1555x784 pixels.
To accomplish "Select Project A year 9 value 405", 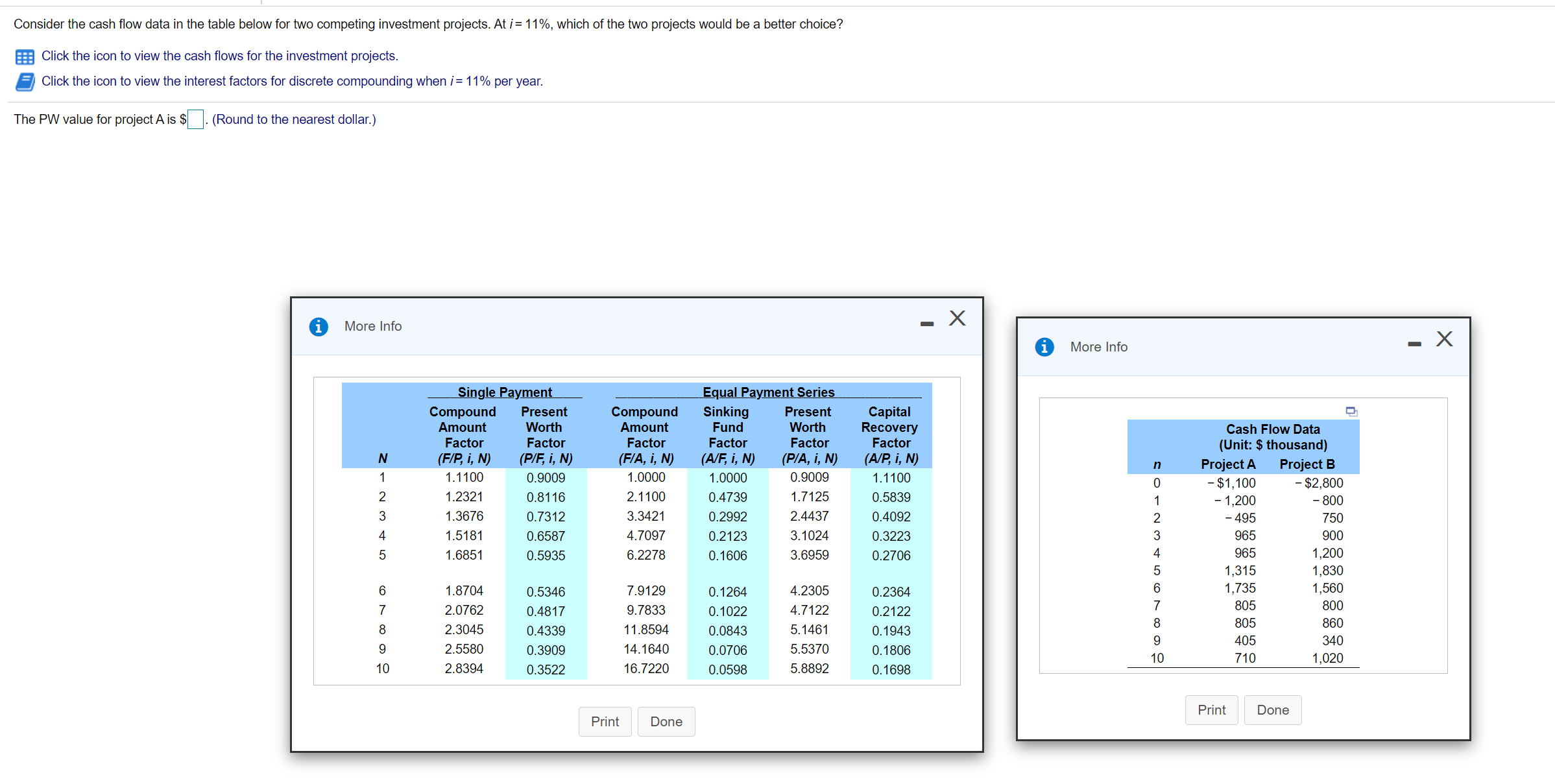I will tap(1245, 641).
